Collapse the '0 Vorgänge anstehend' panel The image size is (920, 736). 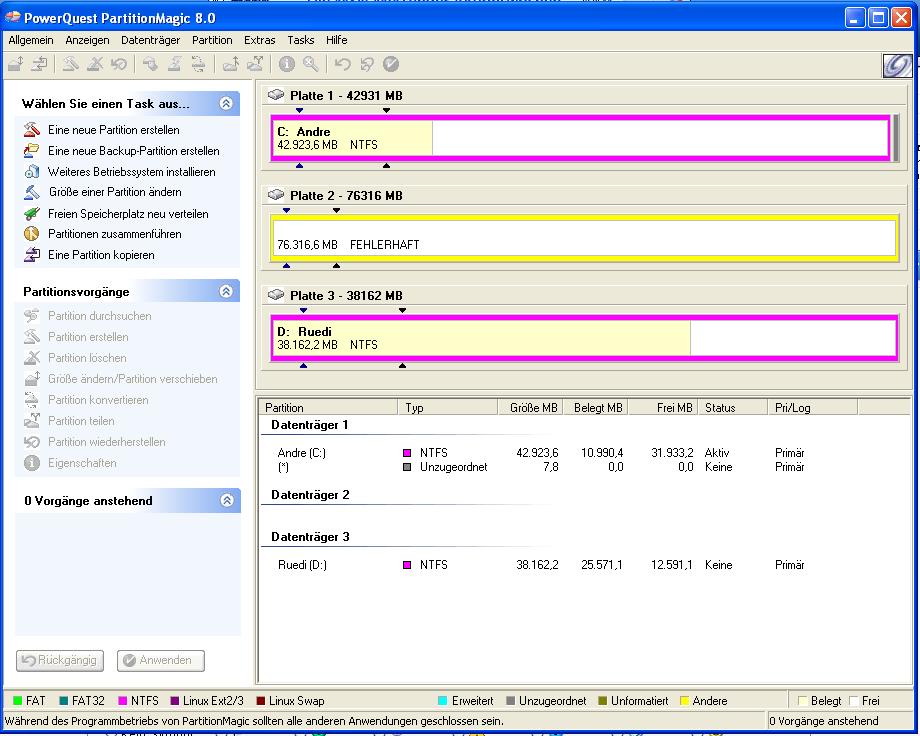tap(227, 500)
